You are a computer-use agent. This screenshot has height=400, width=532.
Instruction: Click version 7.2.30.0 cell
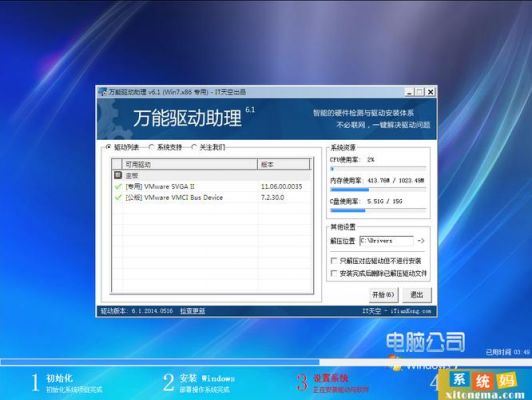(272, 197)
